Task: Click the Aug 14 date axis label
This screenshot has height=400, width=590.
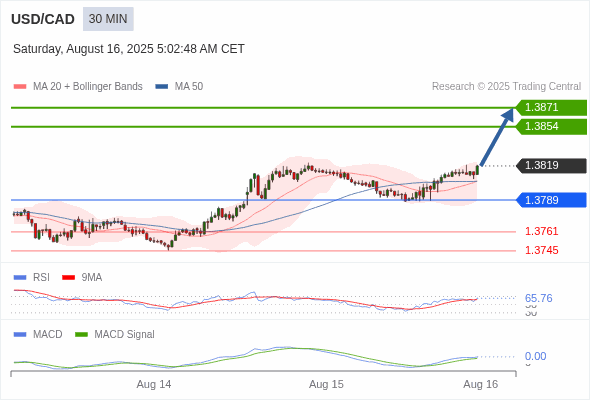Action: tap(154, 384)
